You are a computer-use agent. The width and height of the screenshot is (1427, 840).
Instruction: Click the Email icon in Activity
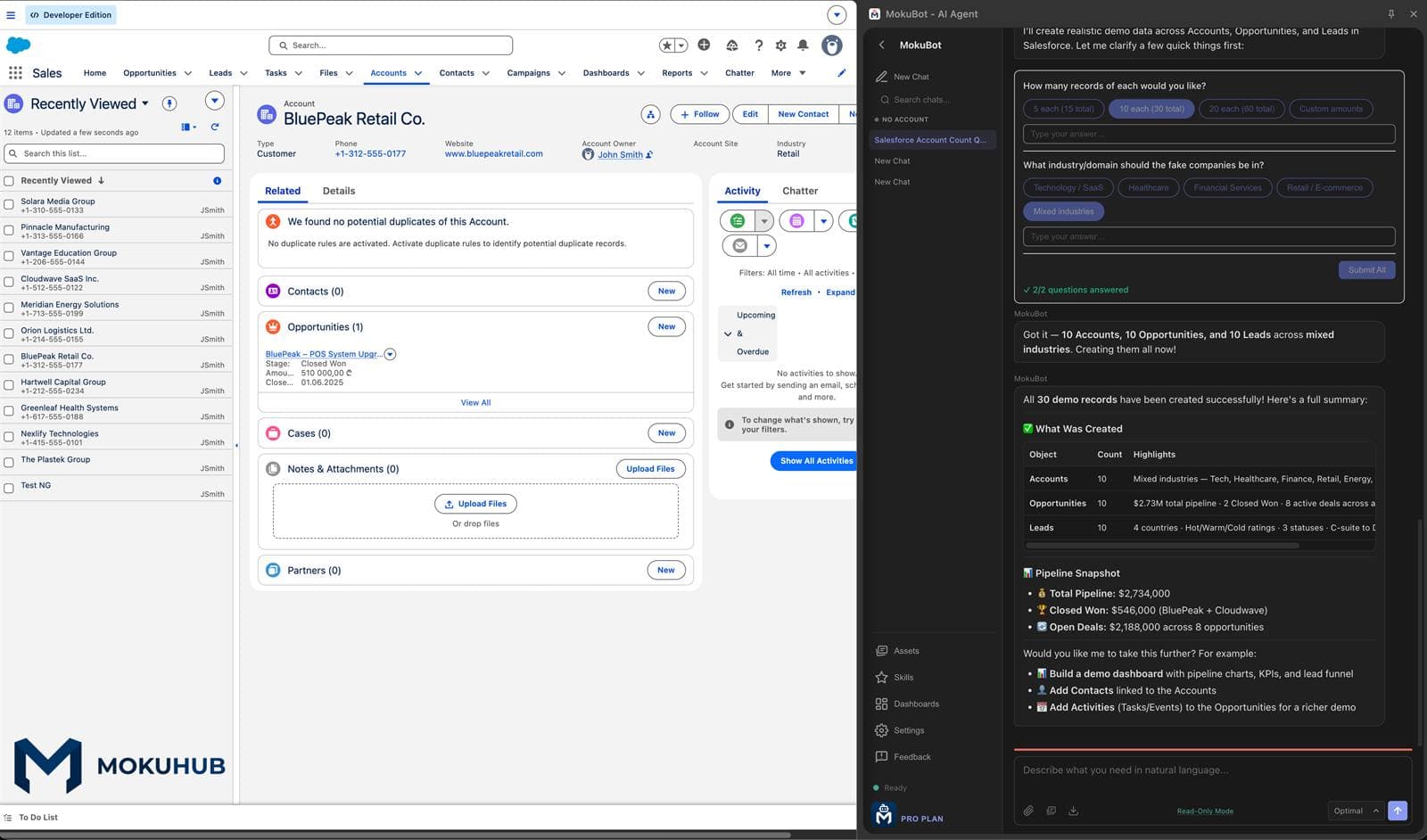click(x=739, y=245)
